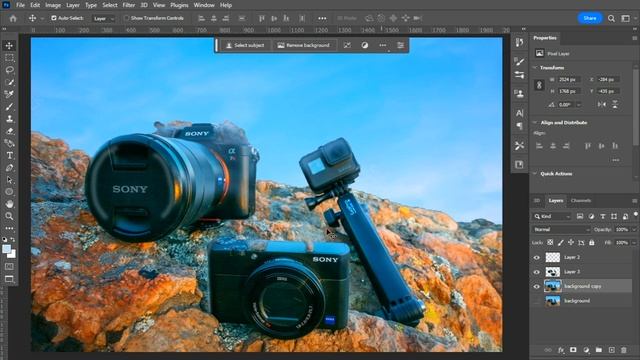Select the Layers tab
This screenshot has height=360, width=640.
[556, 200]
